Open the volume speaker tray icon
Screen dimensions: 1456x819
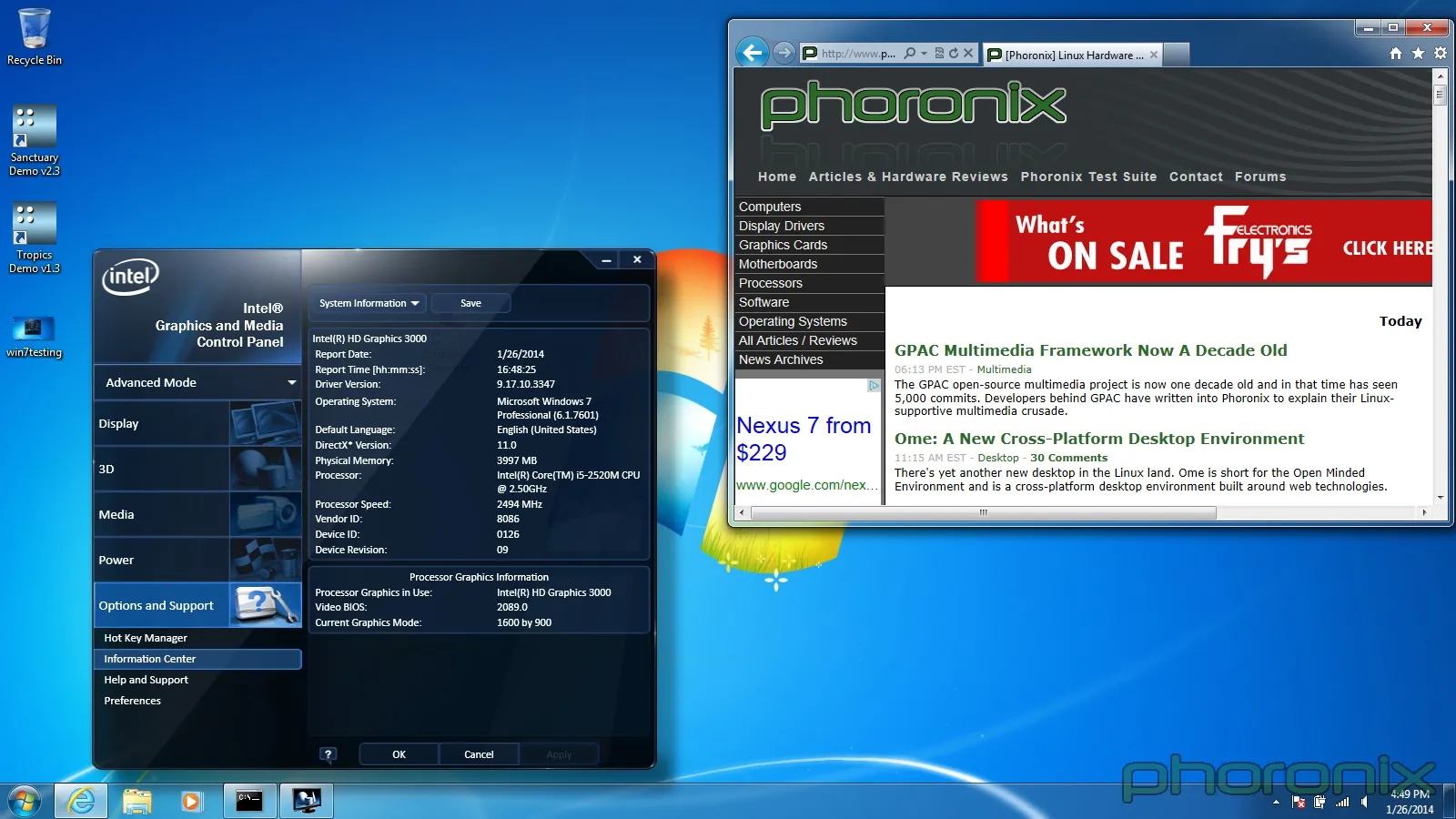click(1364, 803)
